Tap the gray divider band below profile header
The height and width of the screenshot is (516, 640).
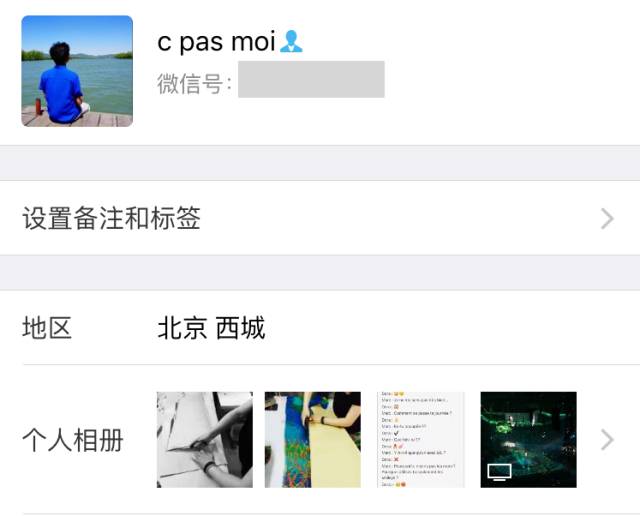[320, 163]
